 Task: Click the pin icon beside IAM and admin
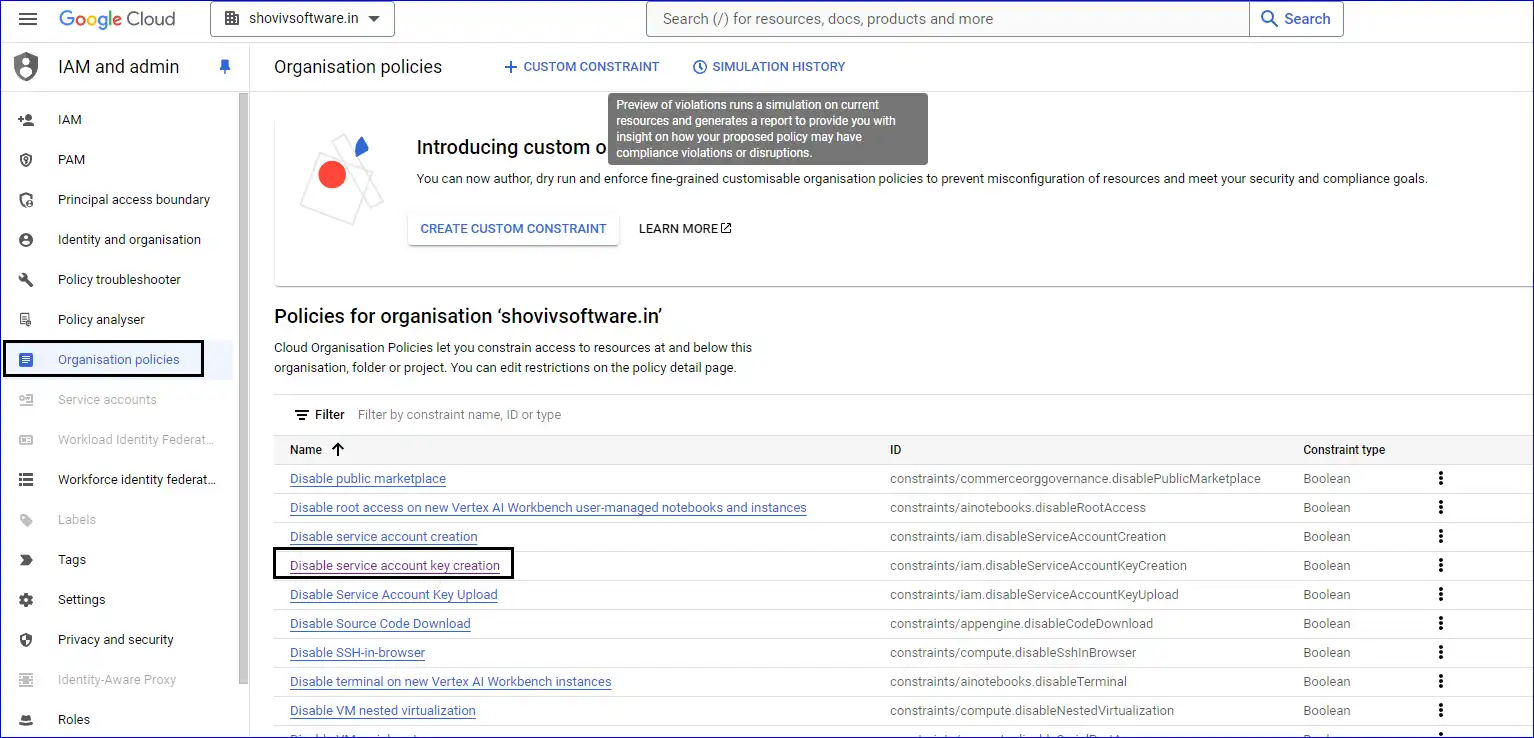[x=225, y=67]
